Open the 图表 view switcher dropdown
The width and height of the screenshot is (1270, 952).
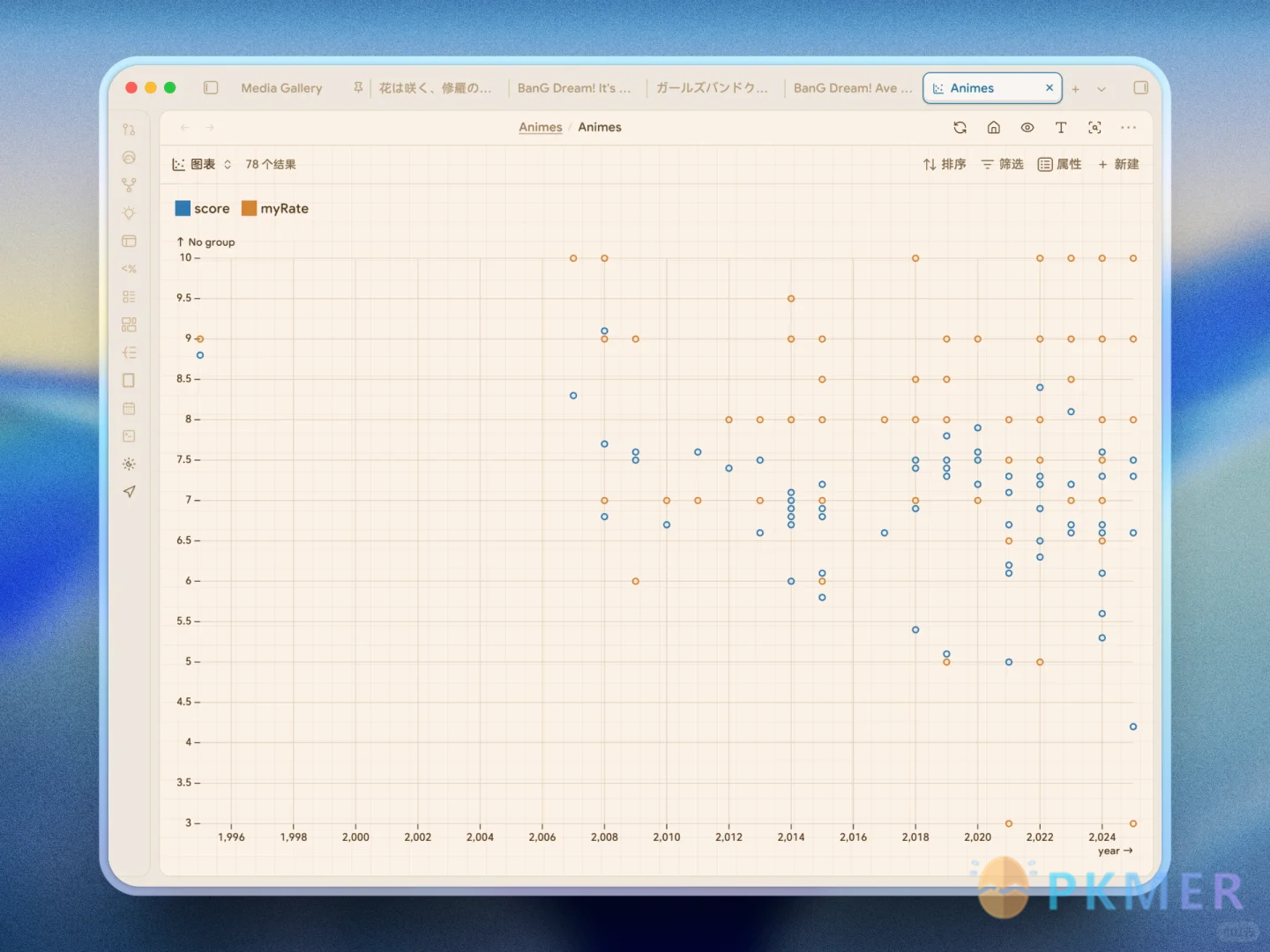click(202, 165)
